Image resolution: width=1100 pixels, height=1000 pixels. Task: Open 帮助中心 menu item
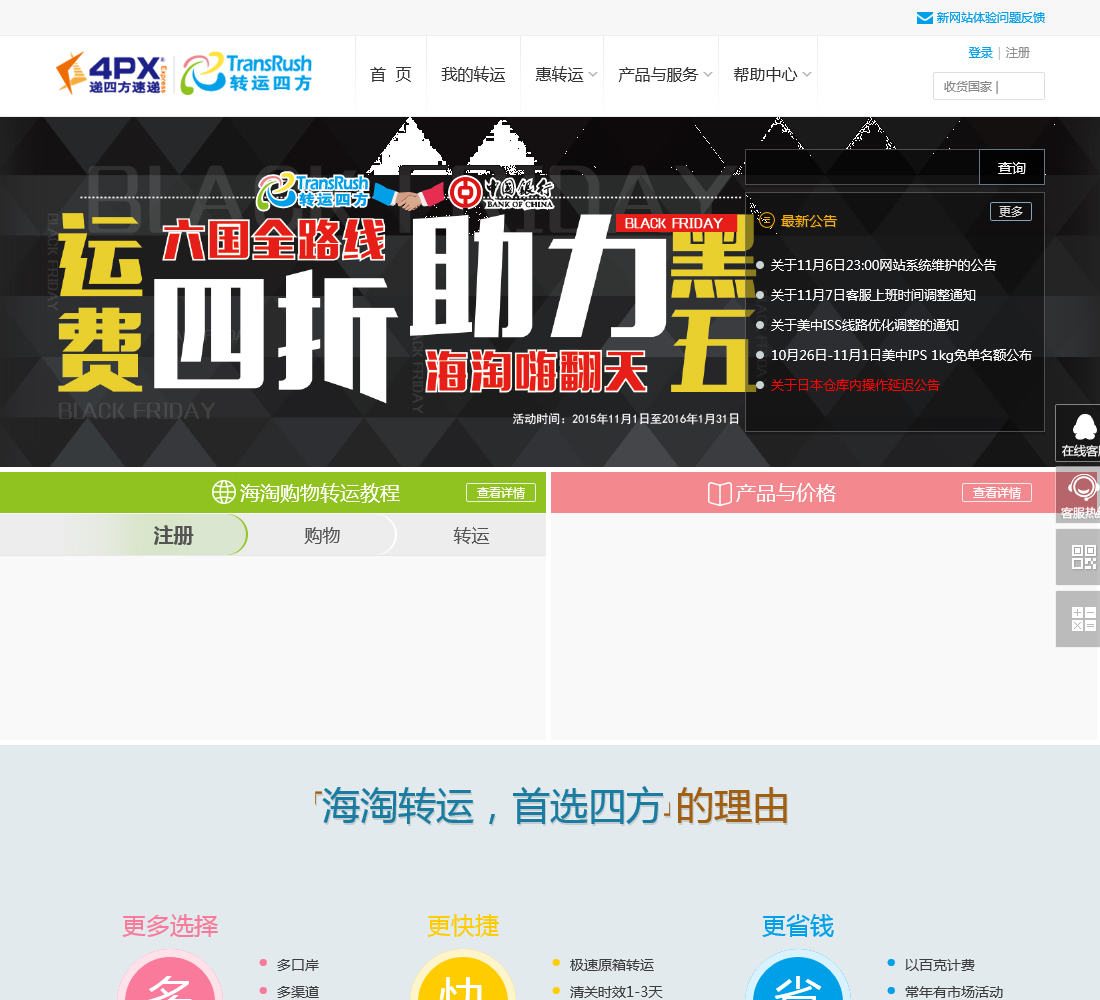765,74
